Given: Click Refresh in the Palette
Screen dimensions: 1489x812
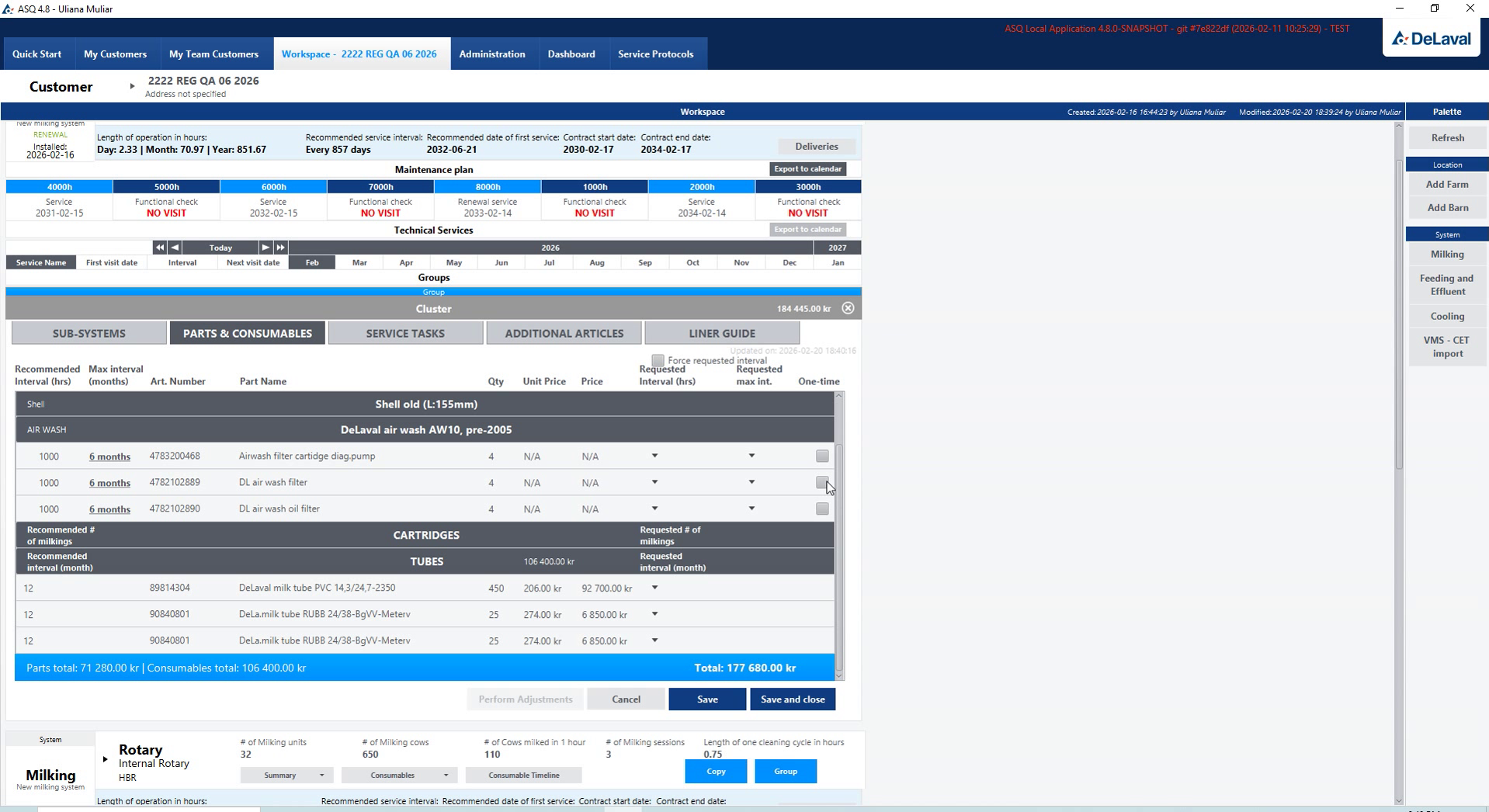Looking at the screenshot, I should tap(1447, 138).
